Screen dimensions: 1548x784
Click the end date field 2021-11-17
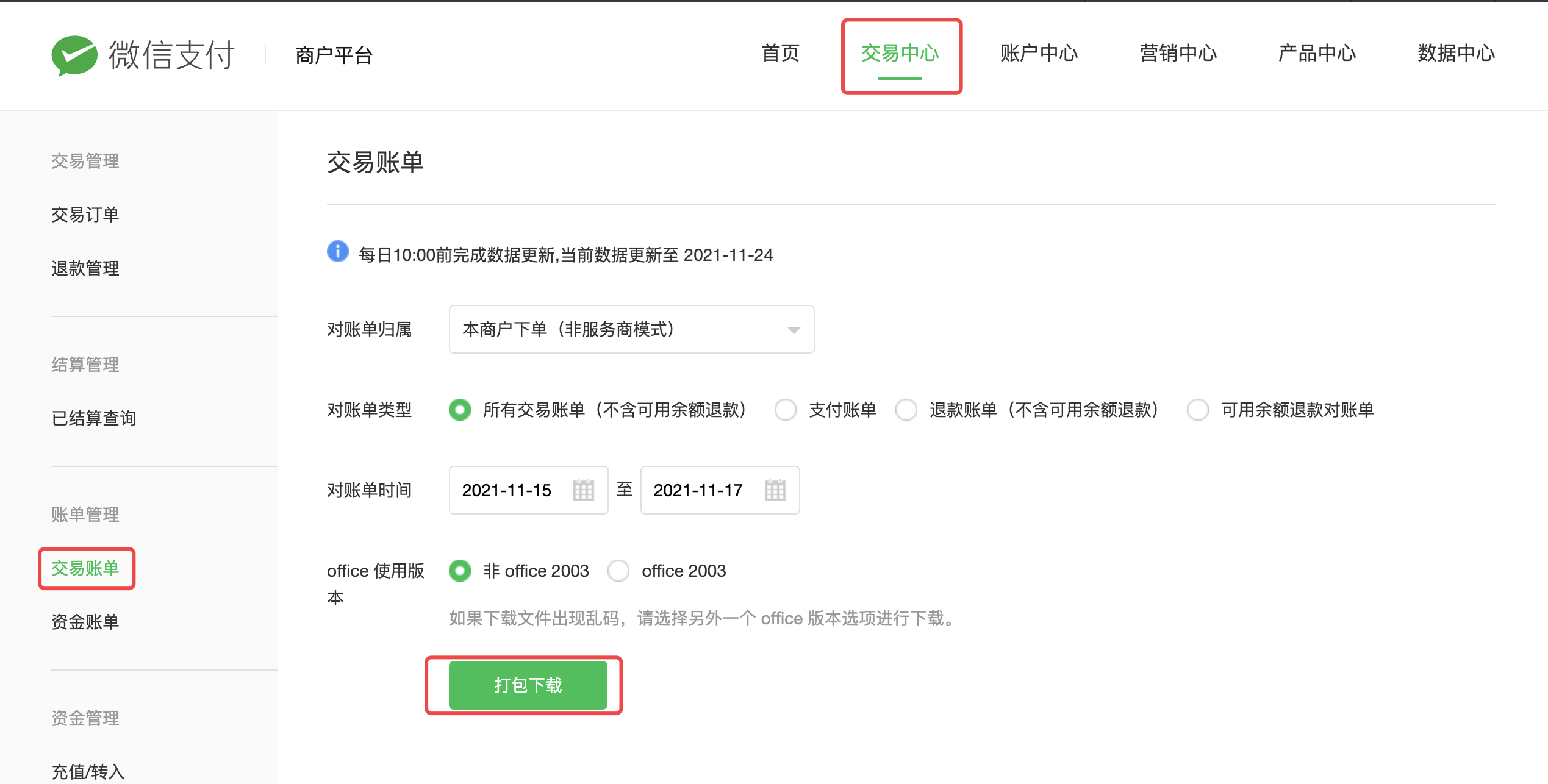pyautogui.click(x=699, y=490)
